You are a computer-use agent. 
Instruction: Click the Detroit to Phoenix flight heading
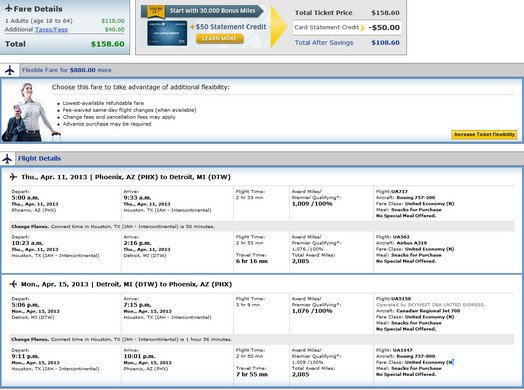tap(126, 284)
